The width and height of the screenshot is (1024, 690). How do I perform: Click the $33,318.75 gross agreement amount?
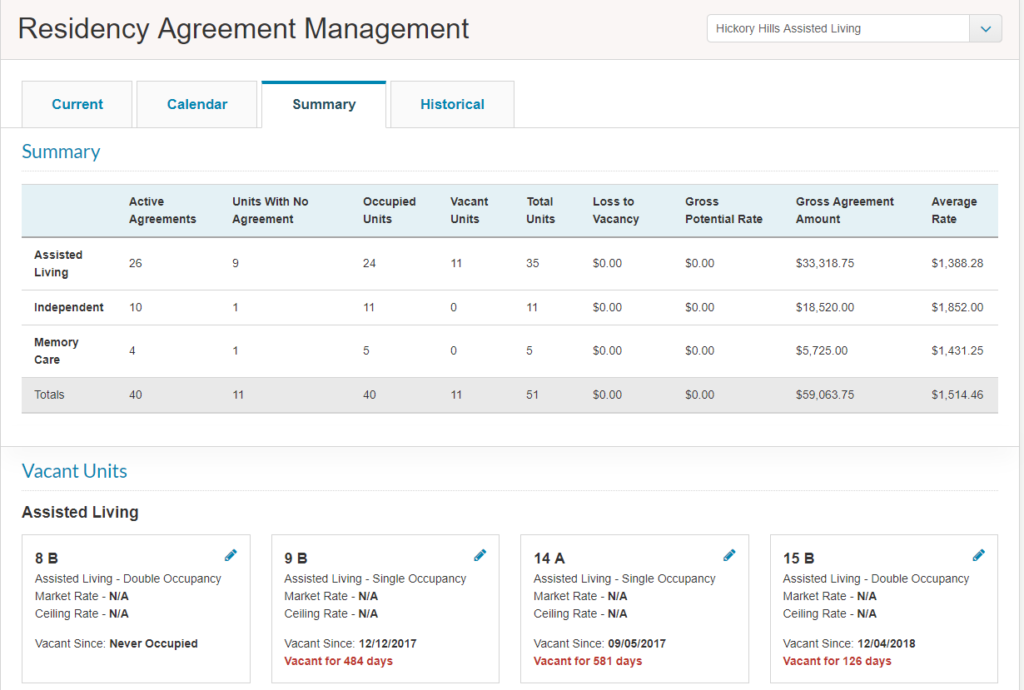pyautogui.click(x=825, y=264)
